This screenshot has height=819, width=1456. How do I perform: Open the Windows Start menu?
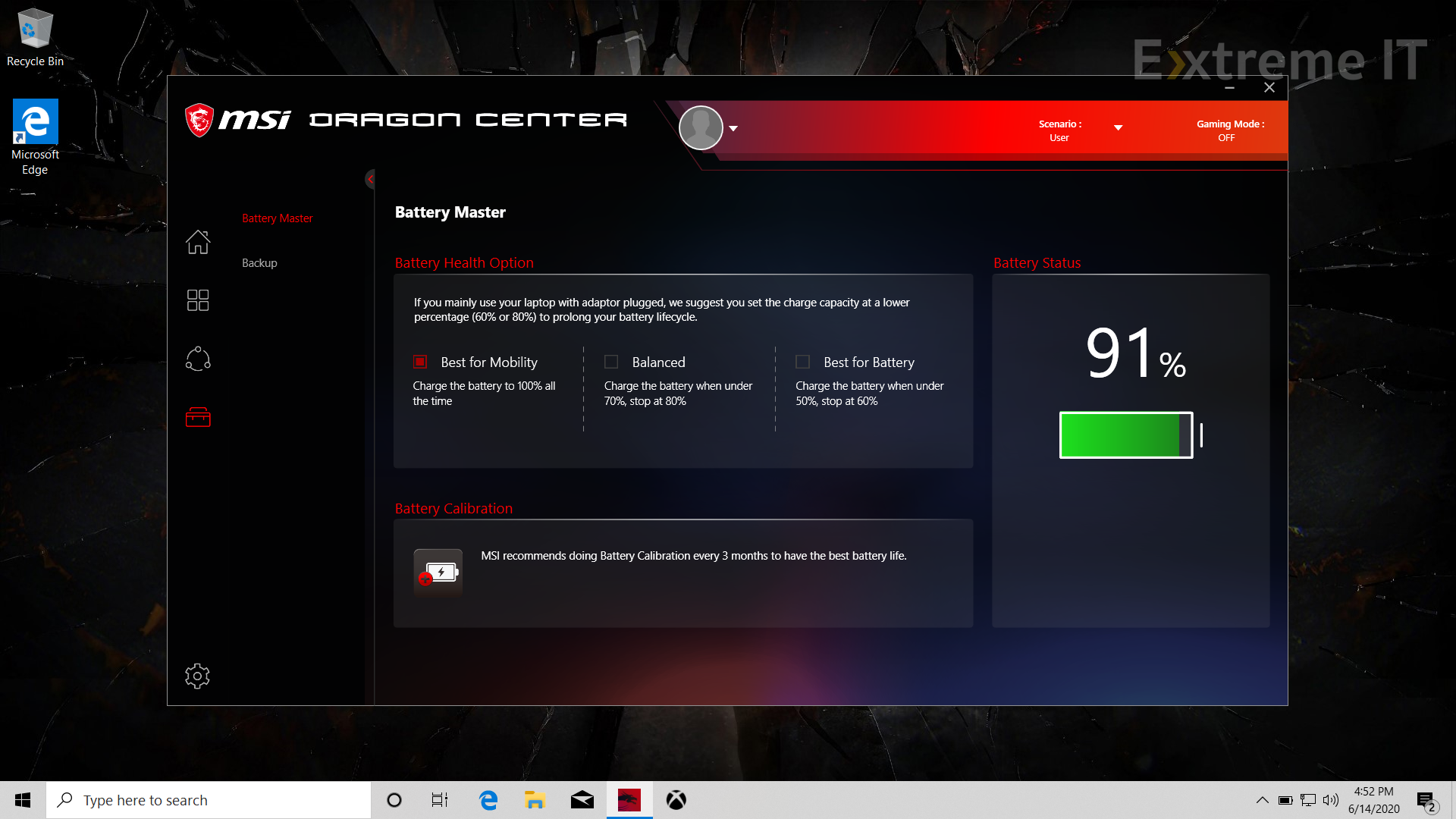[23, 800]
